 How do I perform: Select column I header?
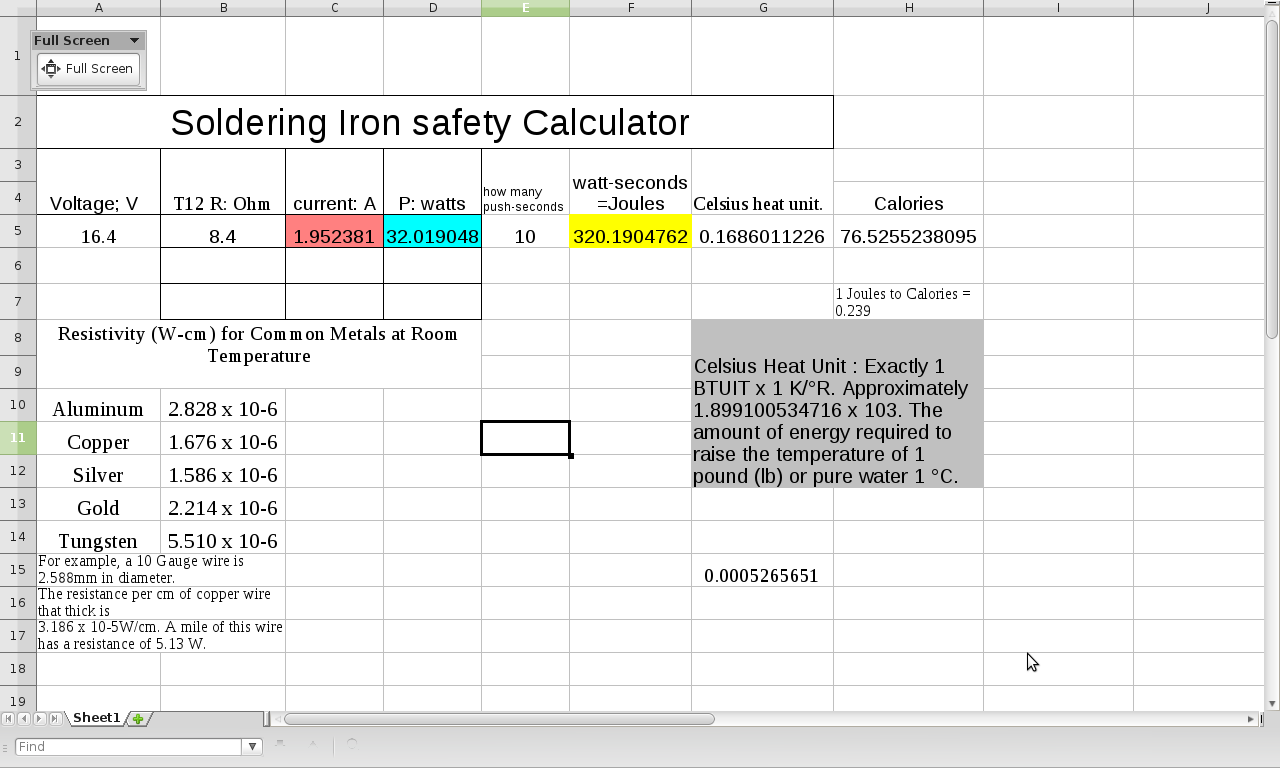[x=1058, y=8]
